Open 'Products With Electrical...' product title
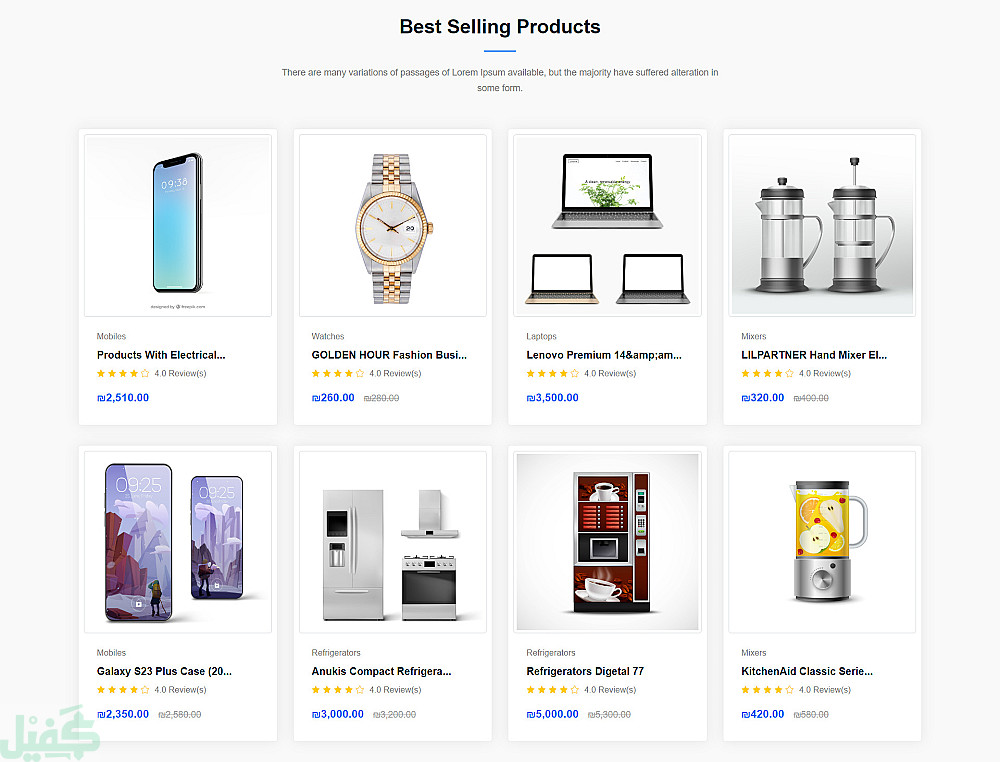The width and height of the screenshot is (1000, 762). [x=161, y=355]
